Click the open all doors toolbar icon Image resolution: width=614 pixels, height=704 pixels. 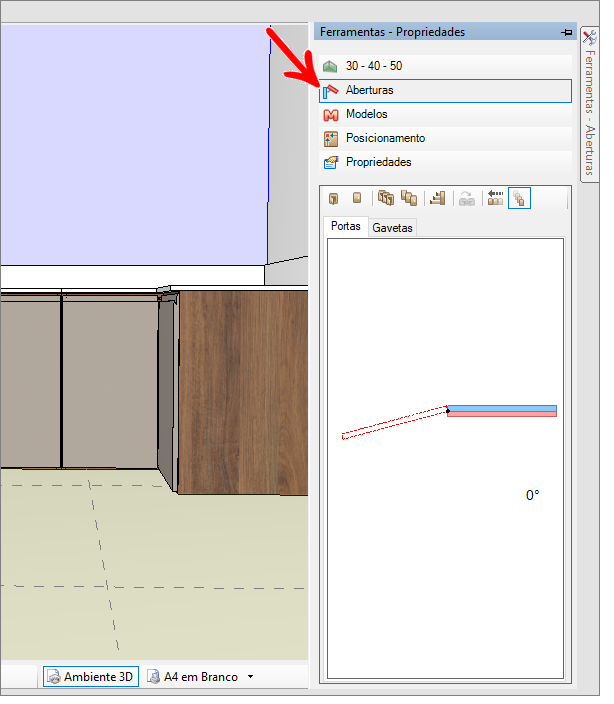coord(386,198)
